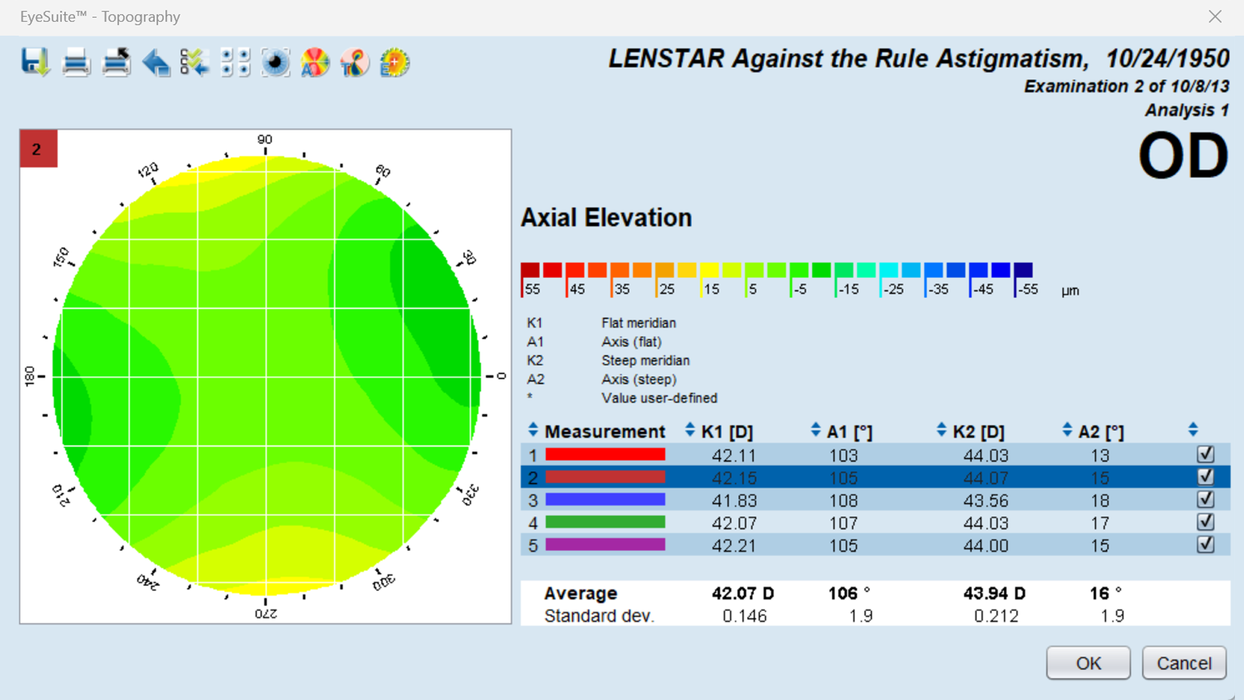
Task: Sort by the K2 [D] column arrows
Action: [941, 431]
